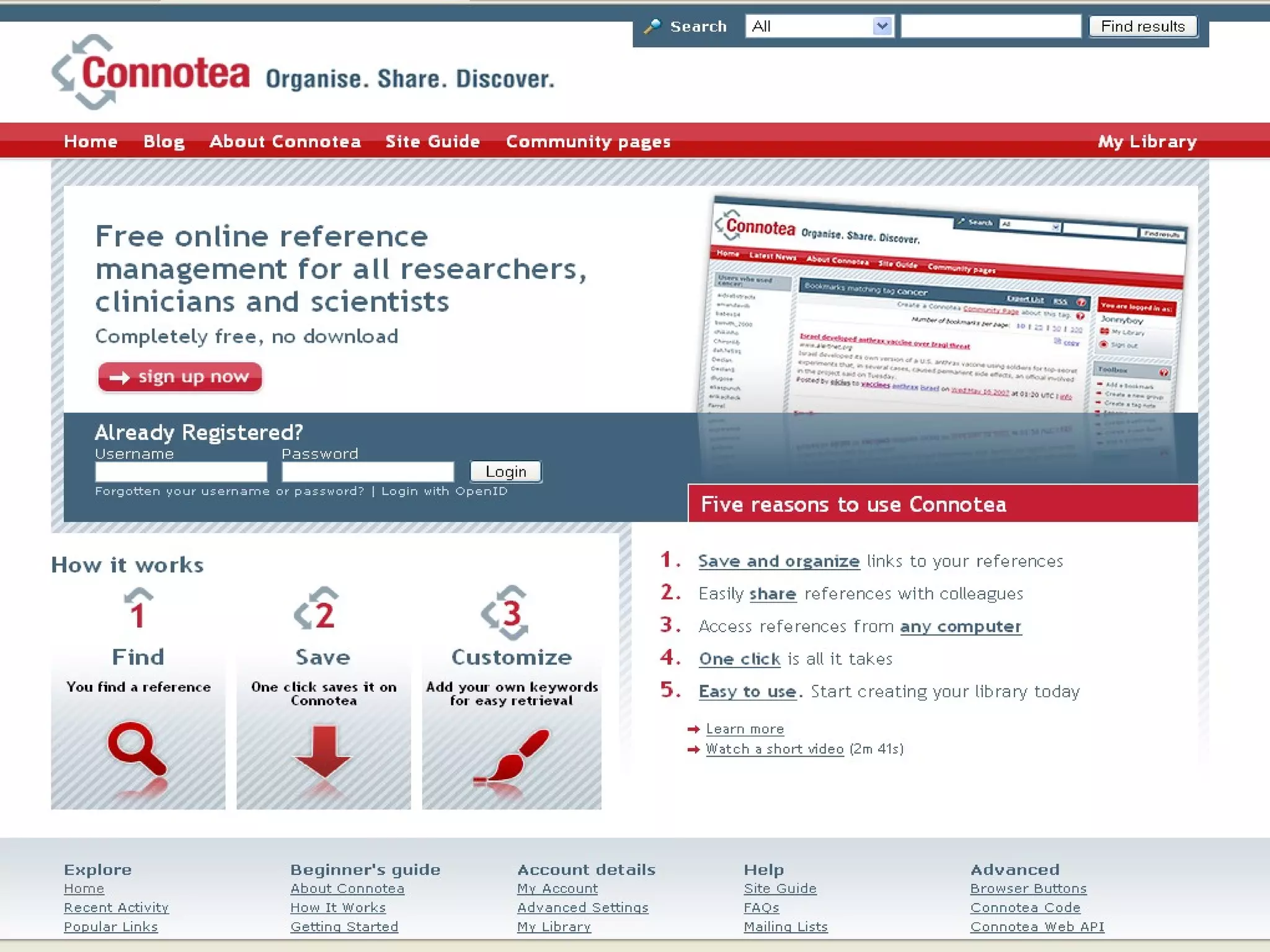This screenshot has height=952, width=1270.
Task: Open My Library from the nav bar
Action: pos(1147,141)
